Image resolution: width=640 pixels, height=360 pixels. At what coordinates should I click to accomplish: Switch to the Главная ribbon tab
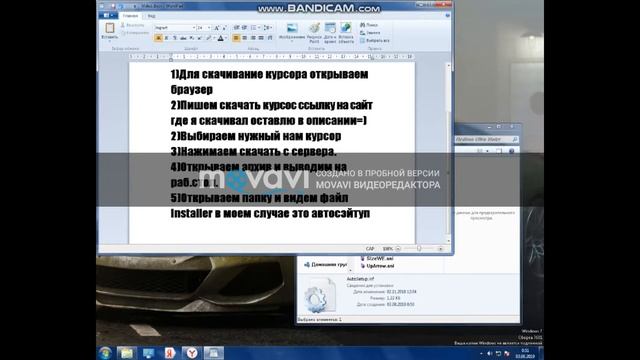point(131,16)
